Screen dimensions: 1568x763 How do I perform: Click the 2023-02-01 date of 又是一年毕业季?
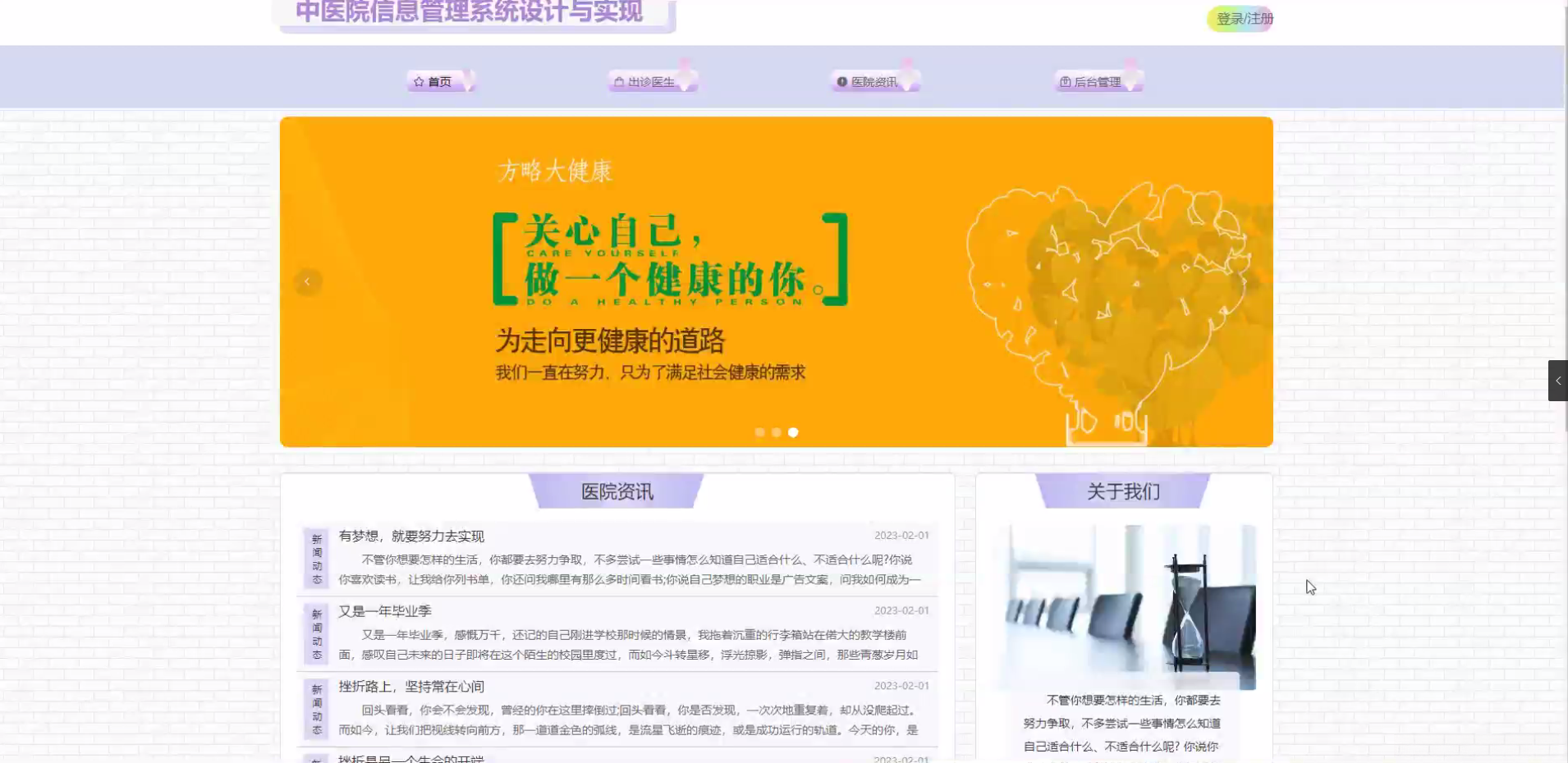click(901, 610)
